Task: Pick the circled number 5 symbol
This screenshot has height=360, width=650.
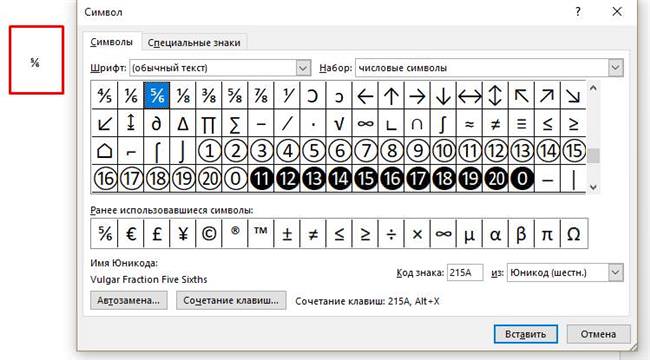Action: click(x=313, y=151)
